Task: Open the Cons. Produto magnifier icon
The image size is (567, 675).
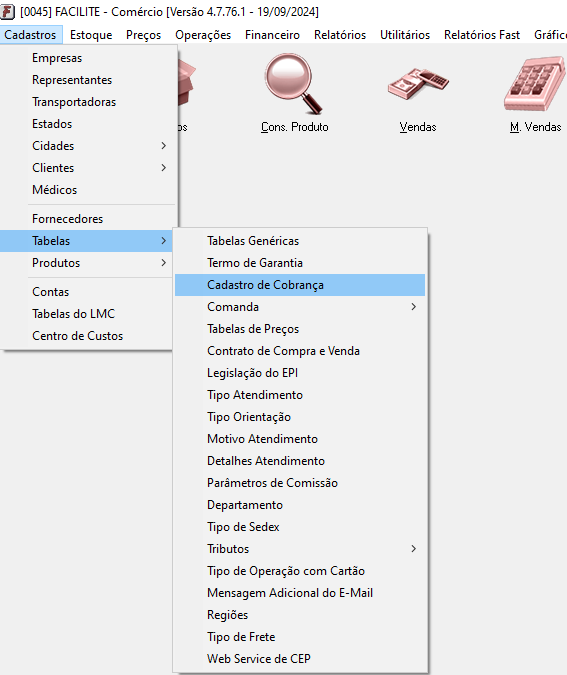Action: pyautogui.click(x=294, y=84)
